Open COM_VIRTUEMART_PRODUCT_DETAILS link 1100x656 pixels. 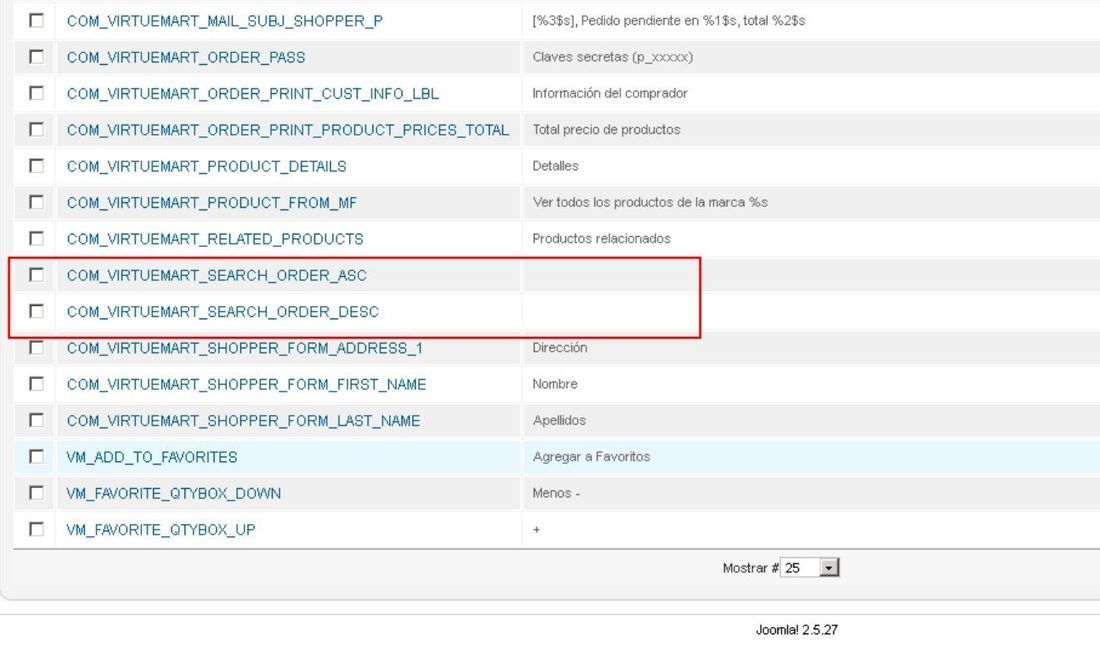coord(206,166)
